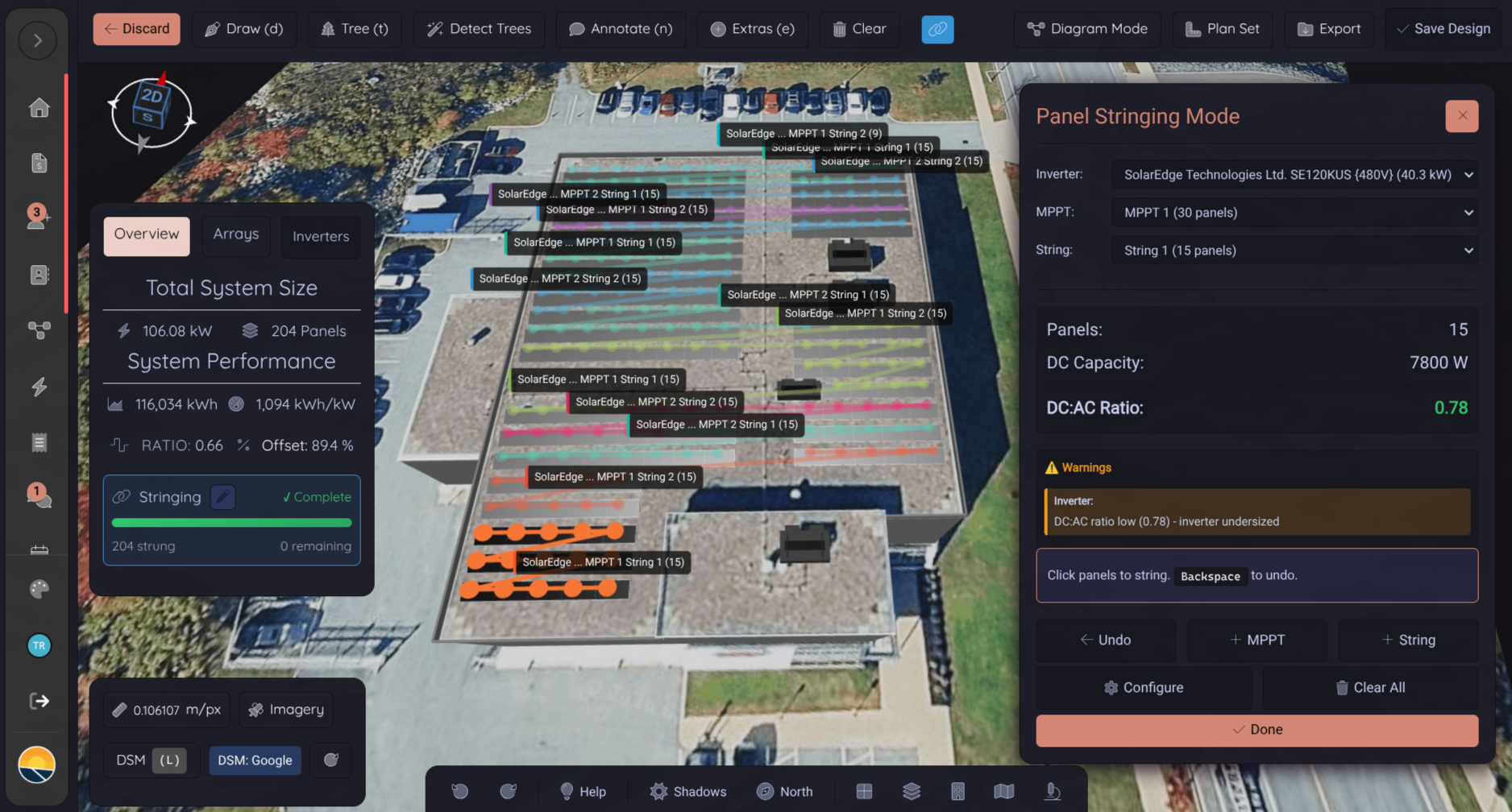Expand the sidebar with the arrow button
The image size is (1512, 812).
[38, 40]
